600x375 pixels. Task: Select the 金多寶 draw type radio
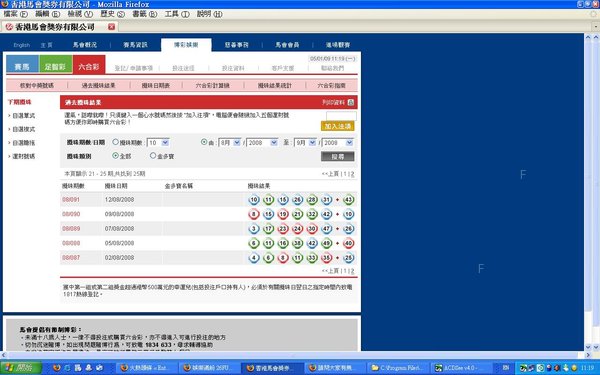(153, 156)
